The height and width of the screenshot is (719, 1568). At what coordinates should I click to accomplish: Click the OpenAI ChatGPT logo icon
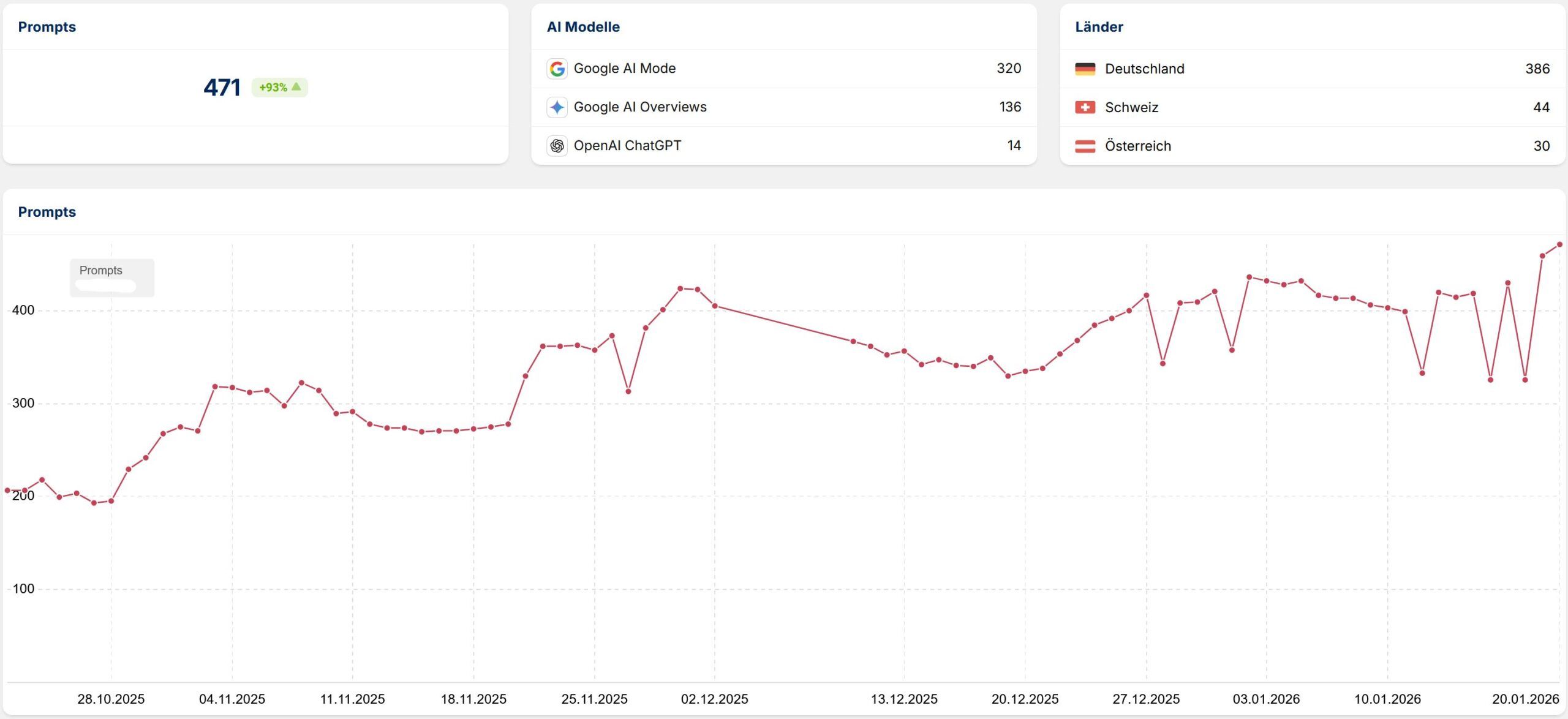point(557,146)
